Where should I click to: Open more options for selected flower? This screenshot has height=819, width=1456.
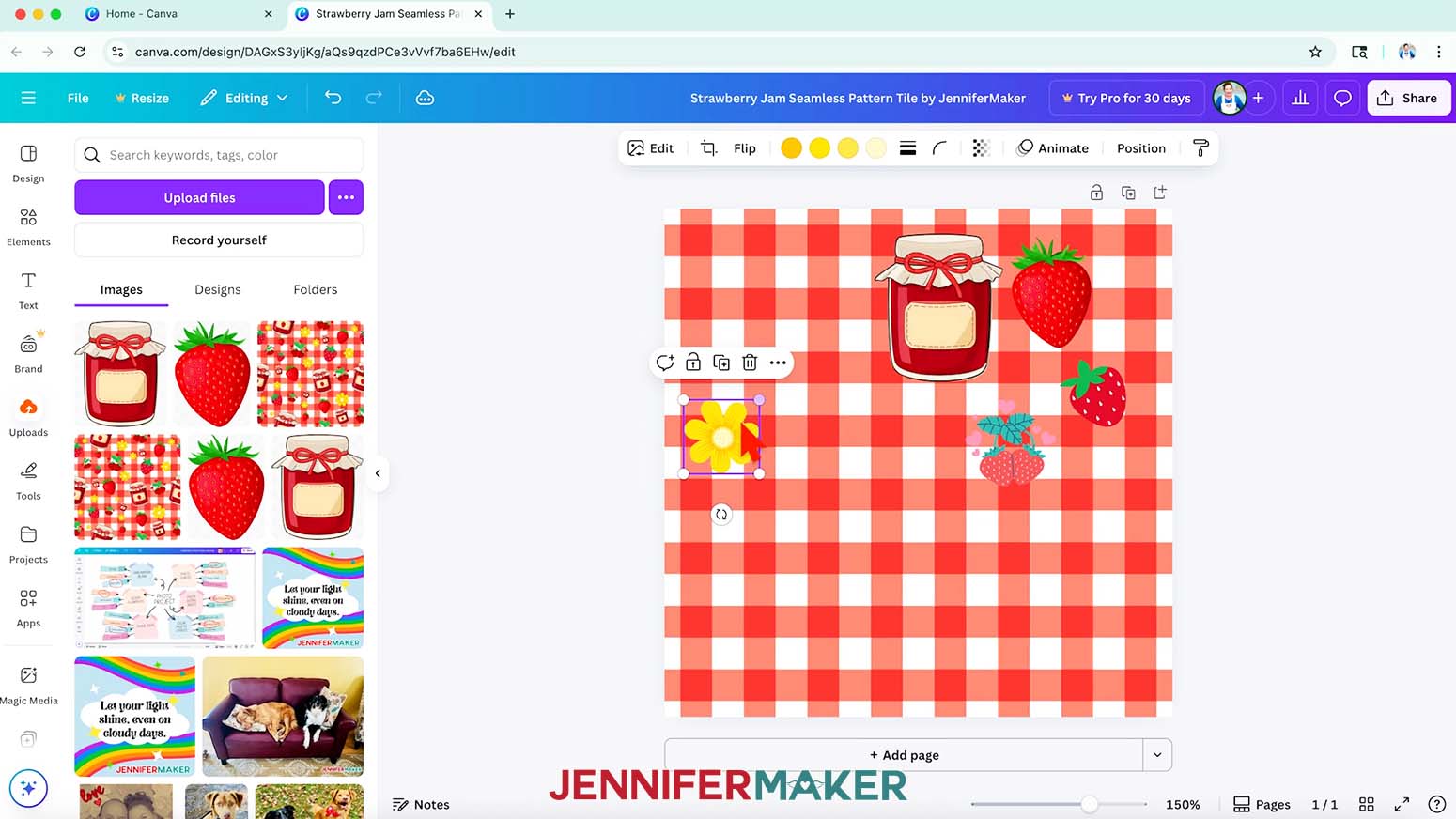[778, 363]
